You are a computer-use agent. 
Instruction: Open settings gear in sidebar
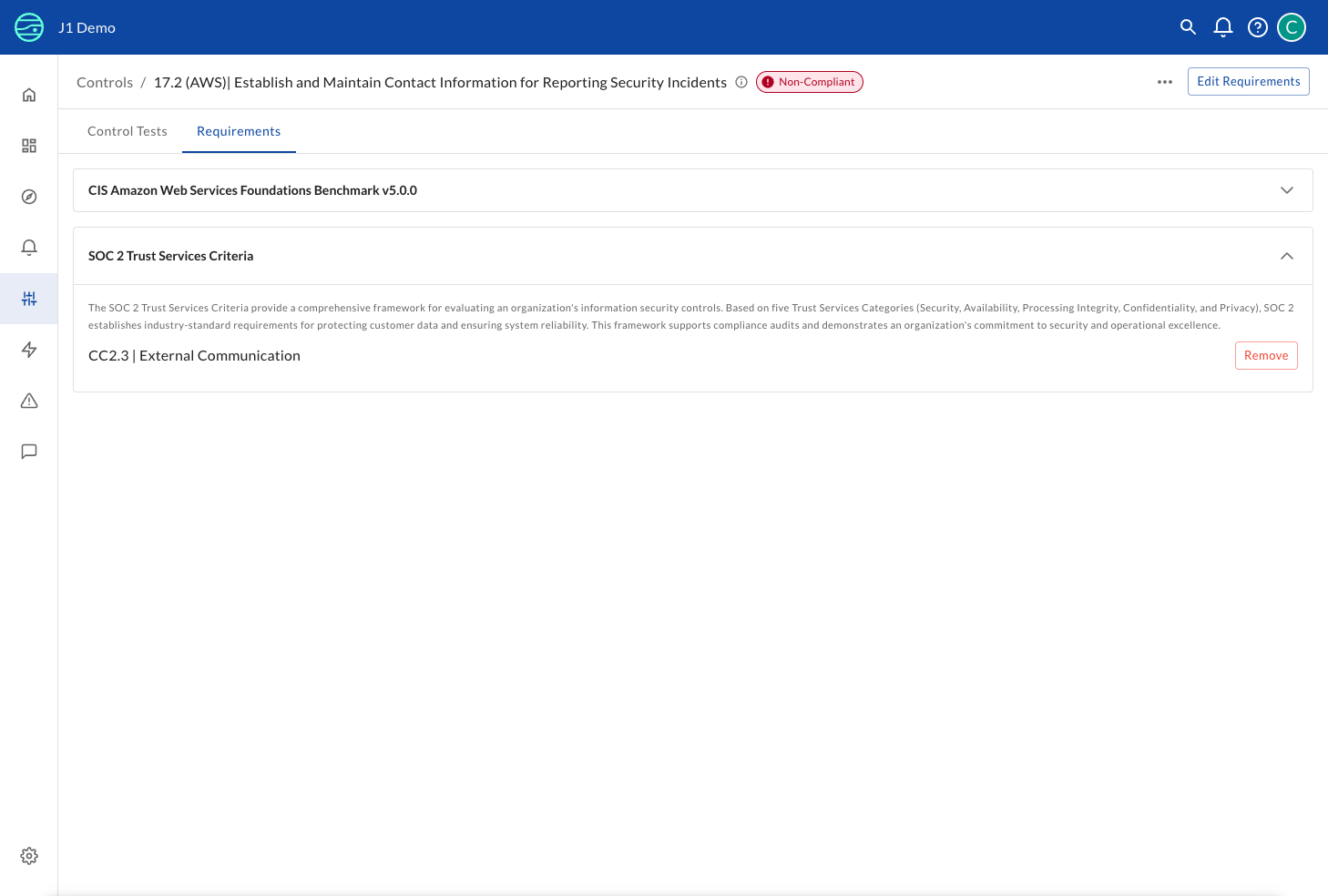point(29,856)
